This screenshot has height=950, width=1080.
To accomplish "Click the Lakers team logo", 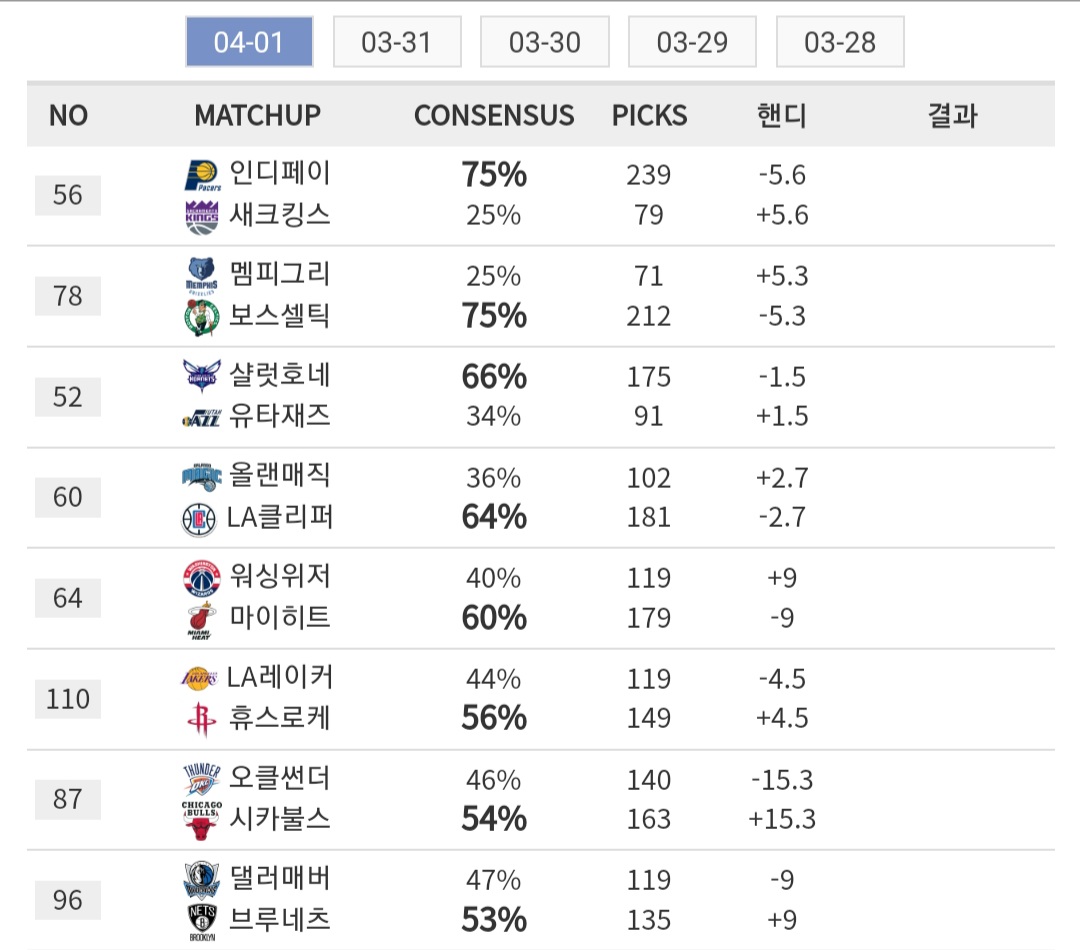I will (200, 678).
